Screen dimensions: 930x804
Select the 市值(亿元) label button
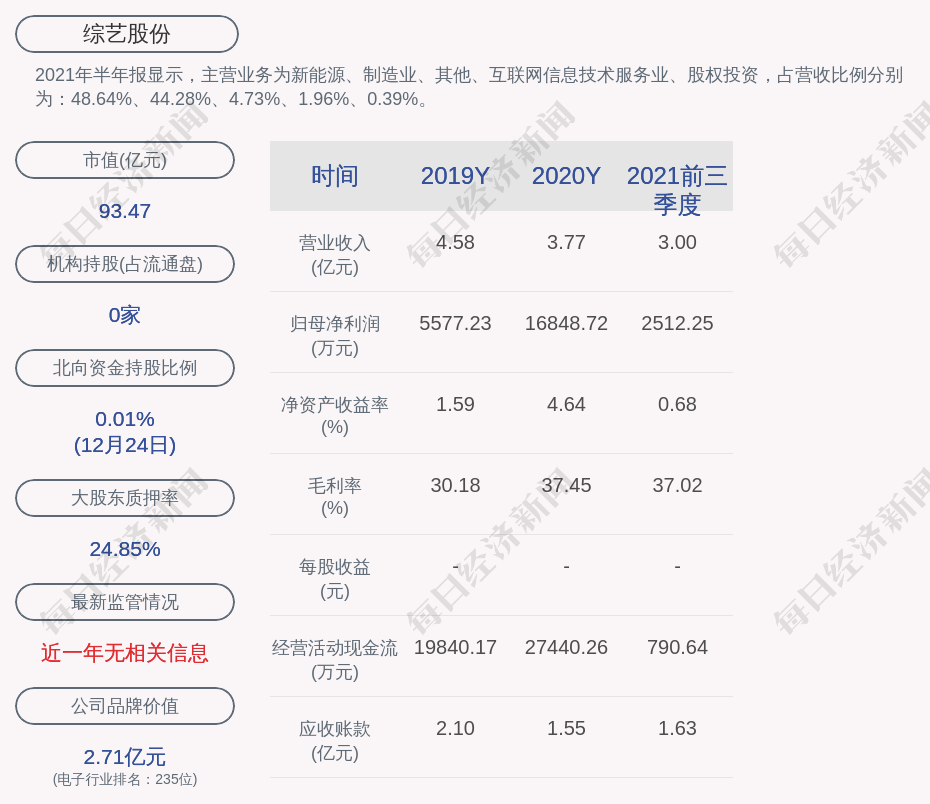125,160
